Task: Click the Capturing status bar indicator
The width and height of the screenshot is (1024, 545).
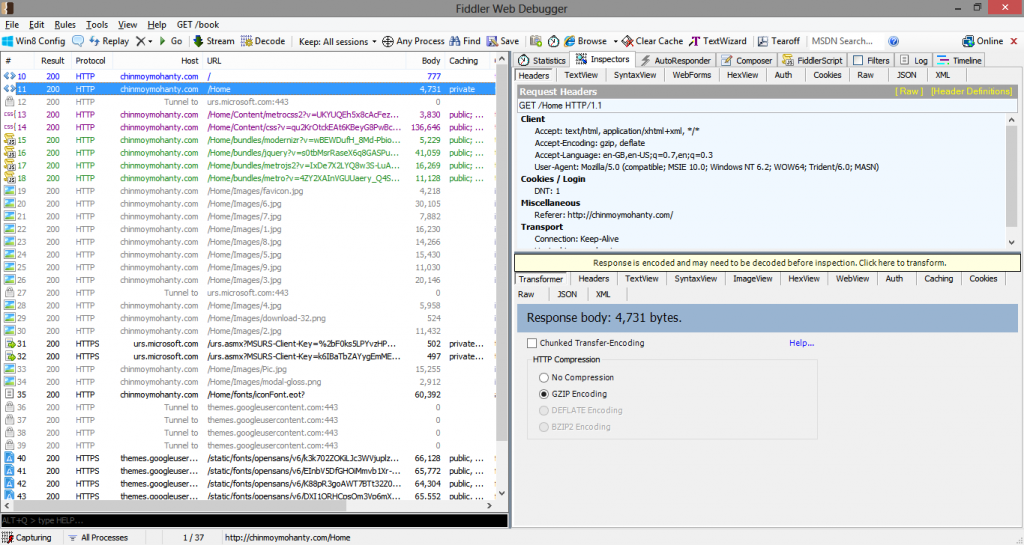Action: 27,538
